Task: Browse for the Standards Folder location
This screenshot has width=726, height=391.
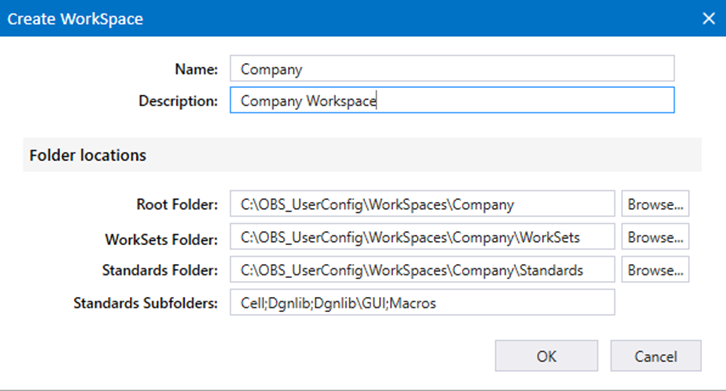Action: click(655, 270)
